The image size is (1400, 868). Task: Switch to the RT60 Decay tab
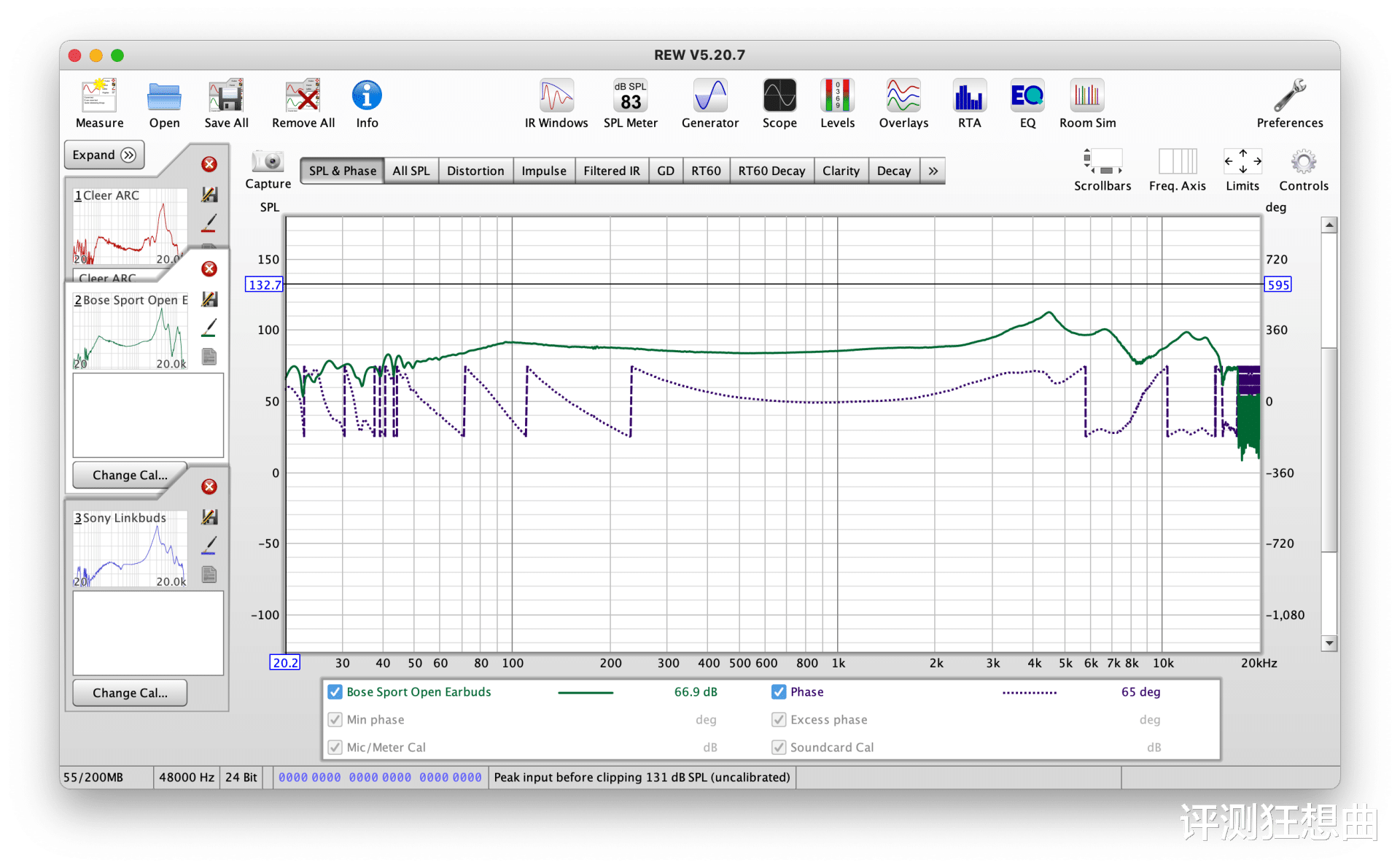pyautogui.click(x=771, y=171)
